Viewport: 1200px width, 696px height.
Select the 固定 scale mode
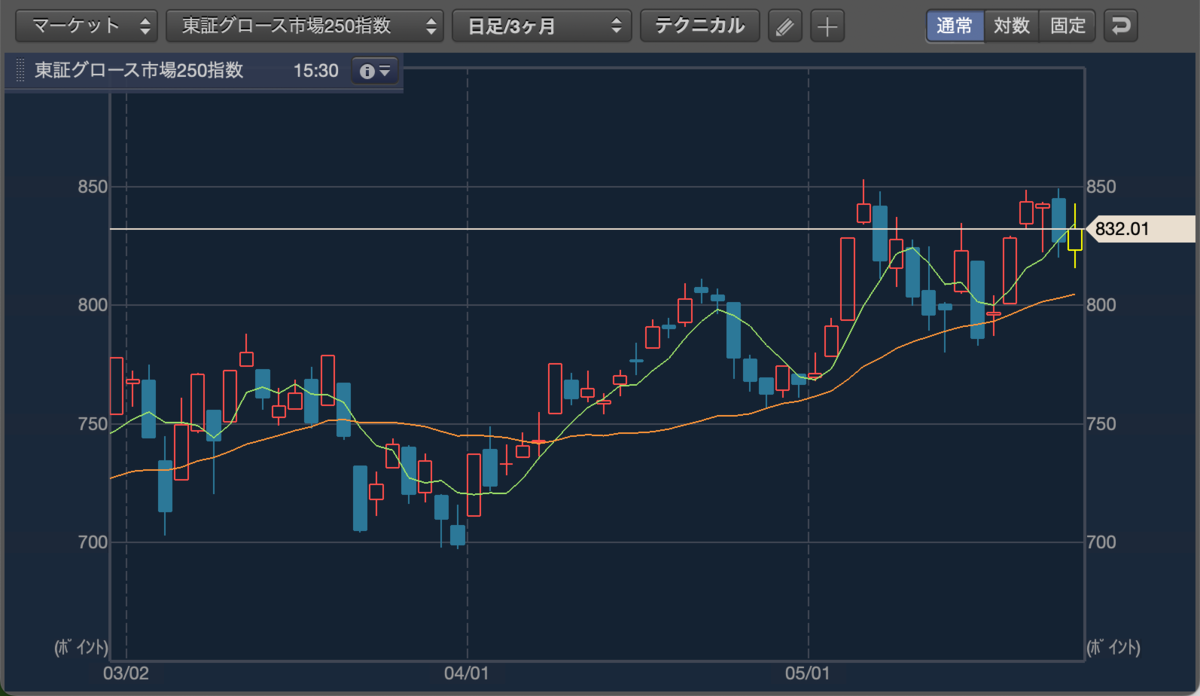(1068, 26)
